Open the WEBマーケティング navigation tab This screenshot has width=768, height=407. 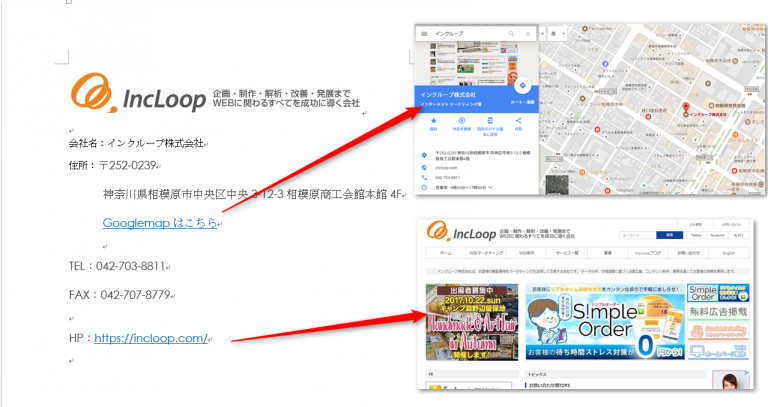(x=486, y=253)
